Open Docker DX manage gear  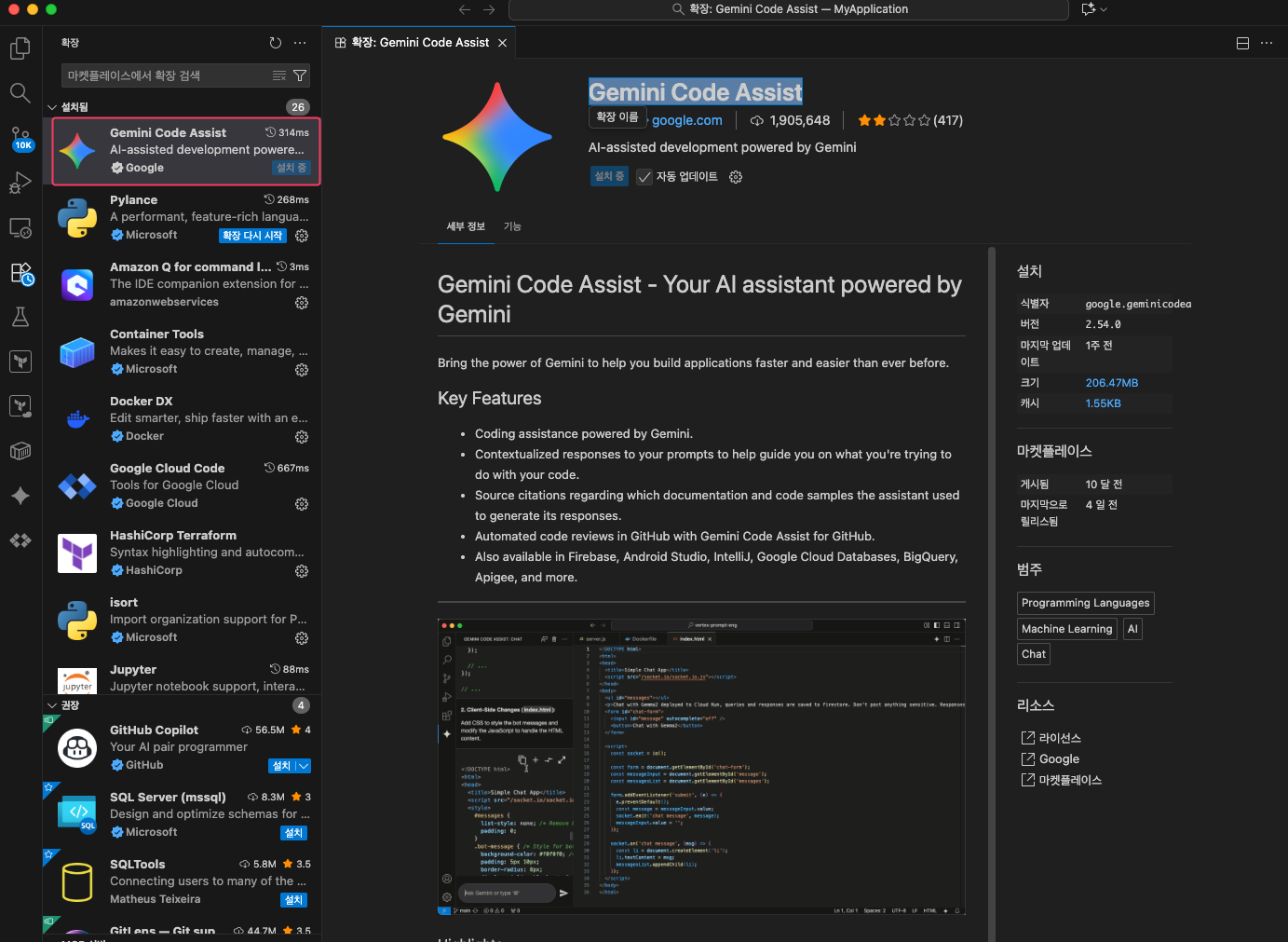click(302, 437)
